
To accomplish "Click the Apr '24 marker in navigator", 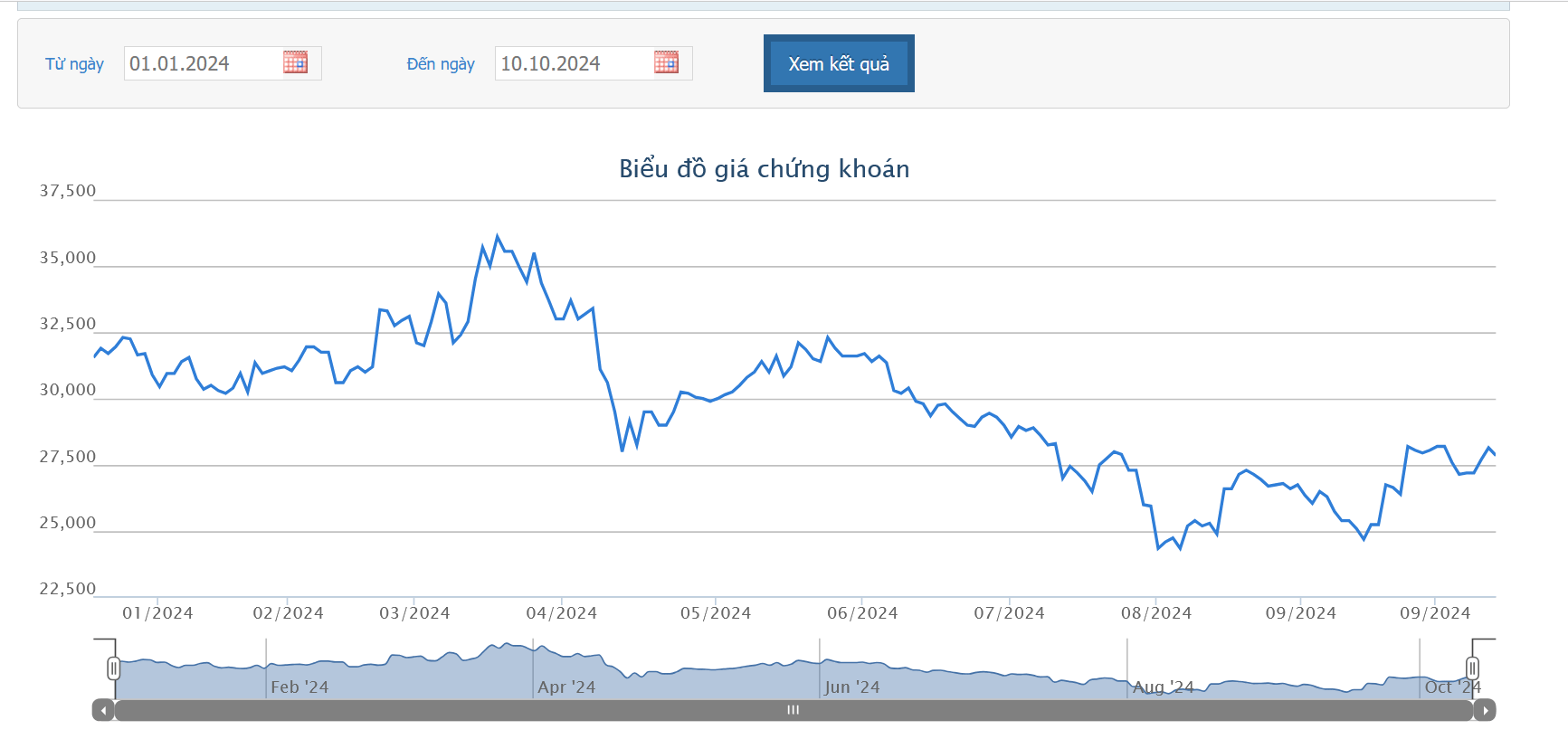I will [566, 687].
